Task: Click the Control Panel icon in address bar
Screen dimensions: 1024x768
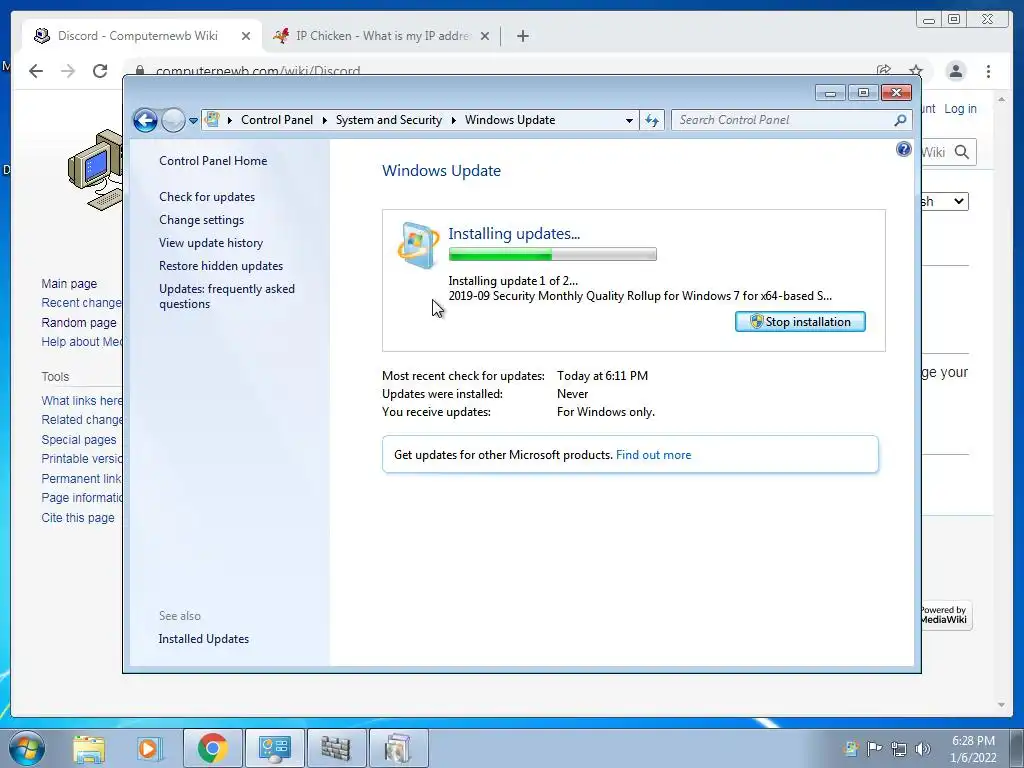Action: (x=212, y=120)
